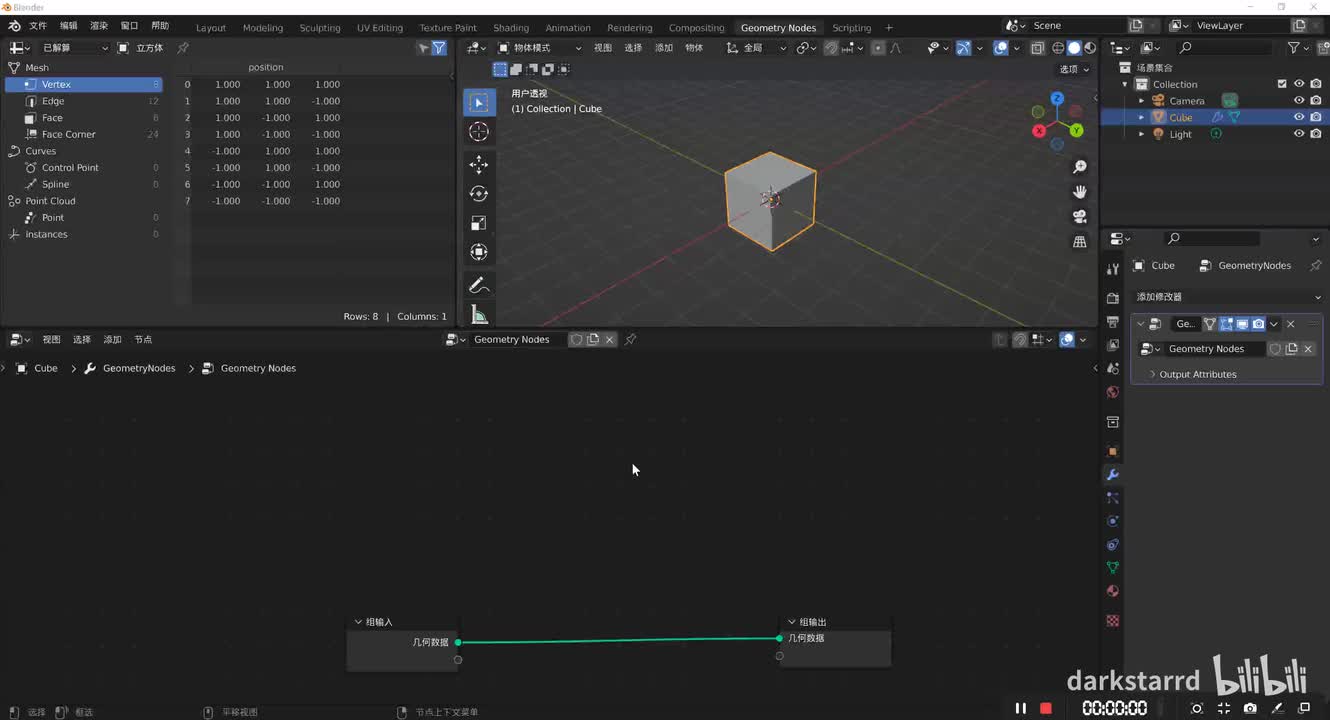
Task: Open the Modifiers wrench properties tab
Action: point(1112,474)
